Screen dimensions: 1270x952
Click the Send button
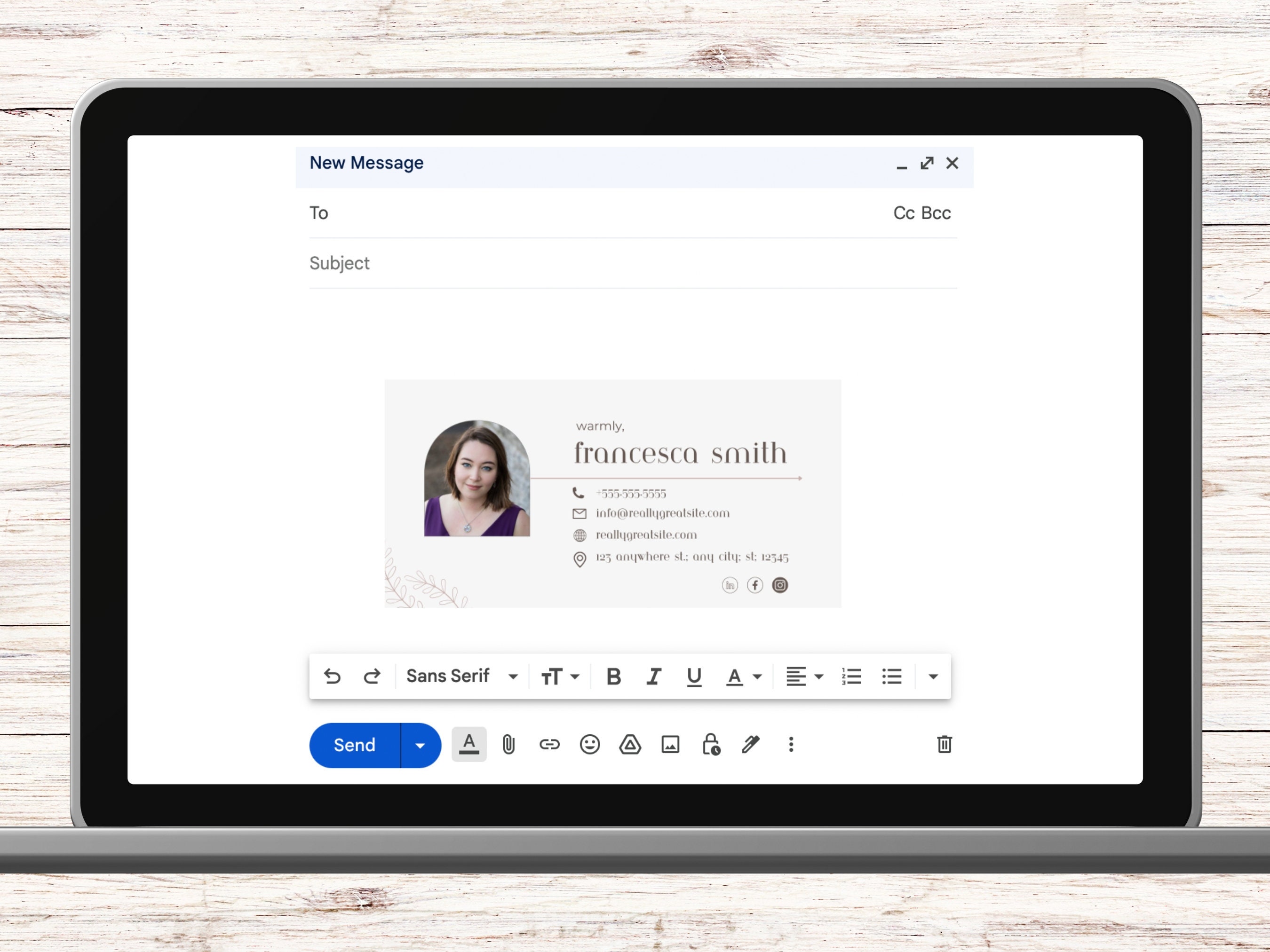point(354,745)
